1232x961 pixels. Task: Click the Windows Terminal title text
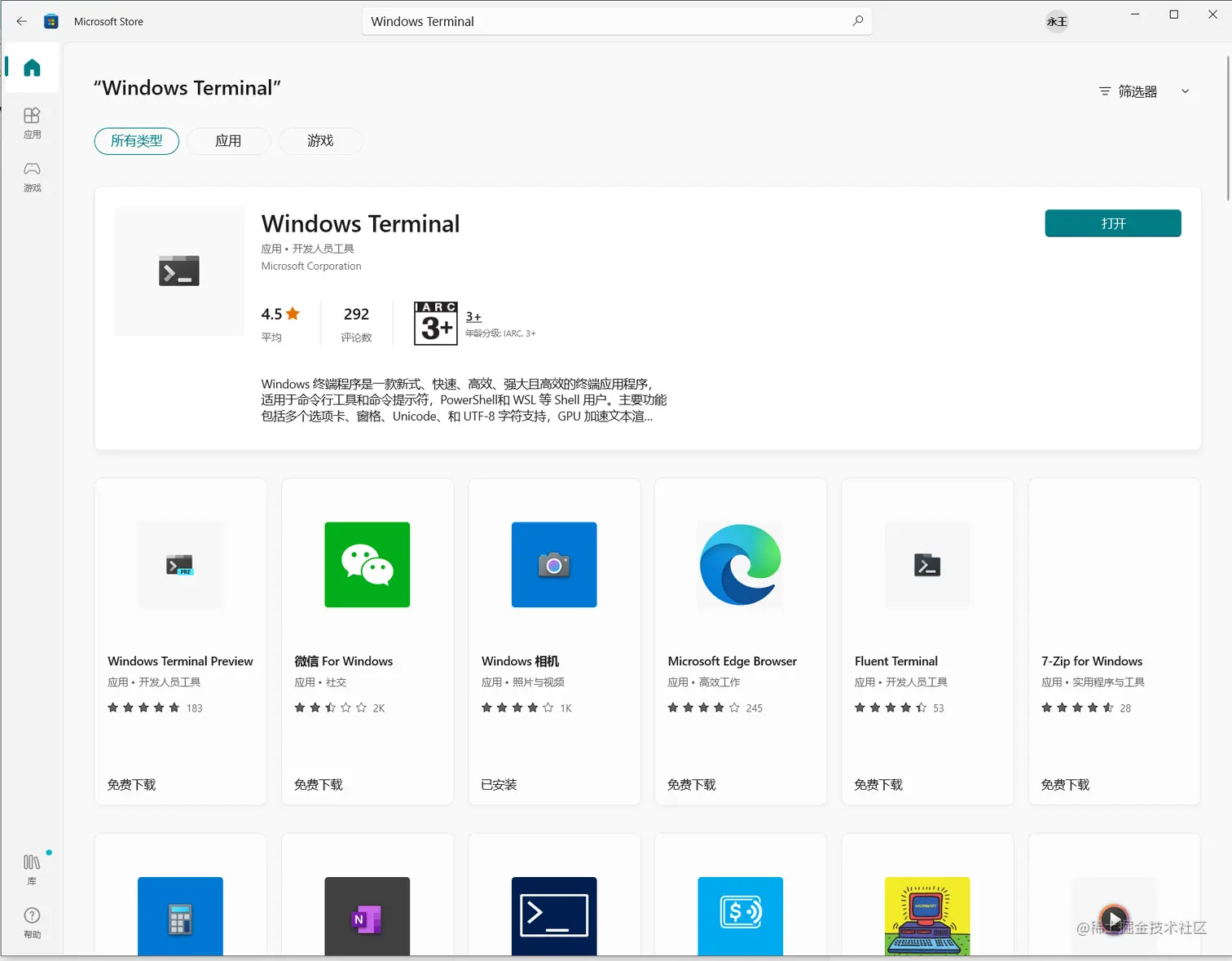pyautogui.click(x=360, y=223)
